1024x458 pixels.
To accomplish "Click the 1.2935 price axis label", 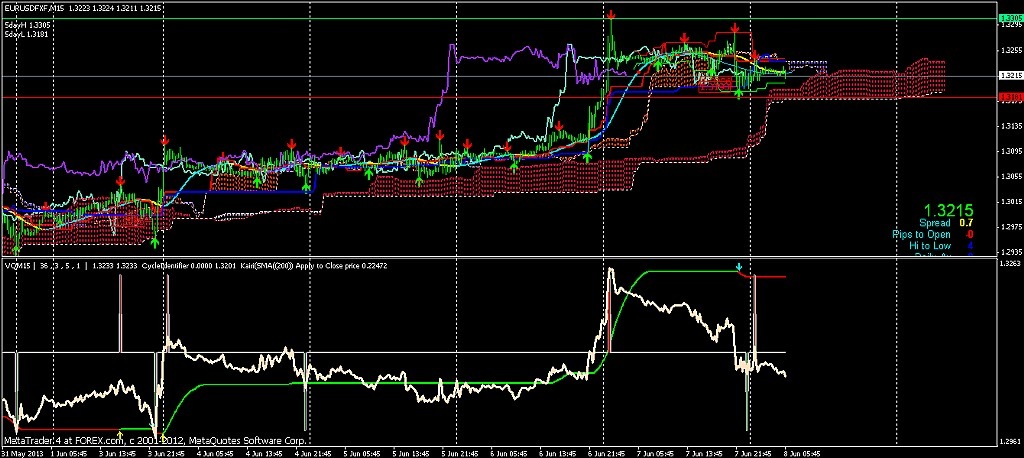I will pos(1010,252).
